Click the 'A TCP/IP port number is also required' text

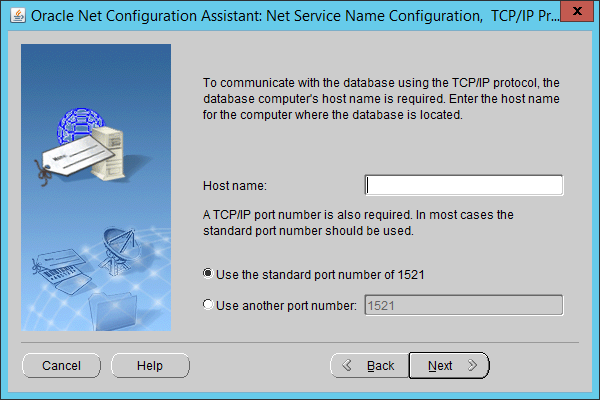[x=358, y=223]
